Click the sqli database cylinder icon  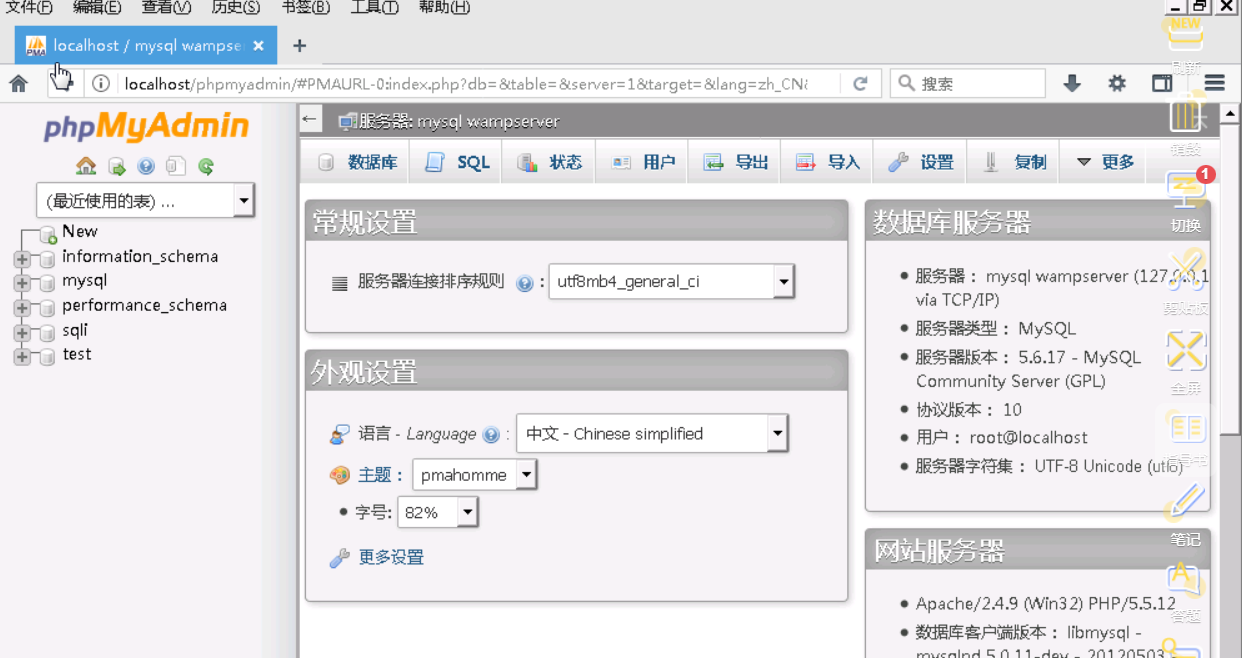tap(46, 332)
